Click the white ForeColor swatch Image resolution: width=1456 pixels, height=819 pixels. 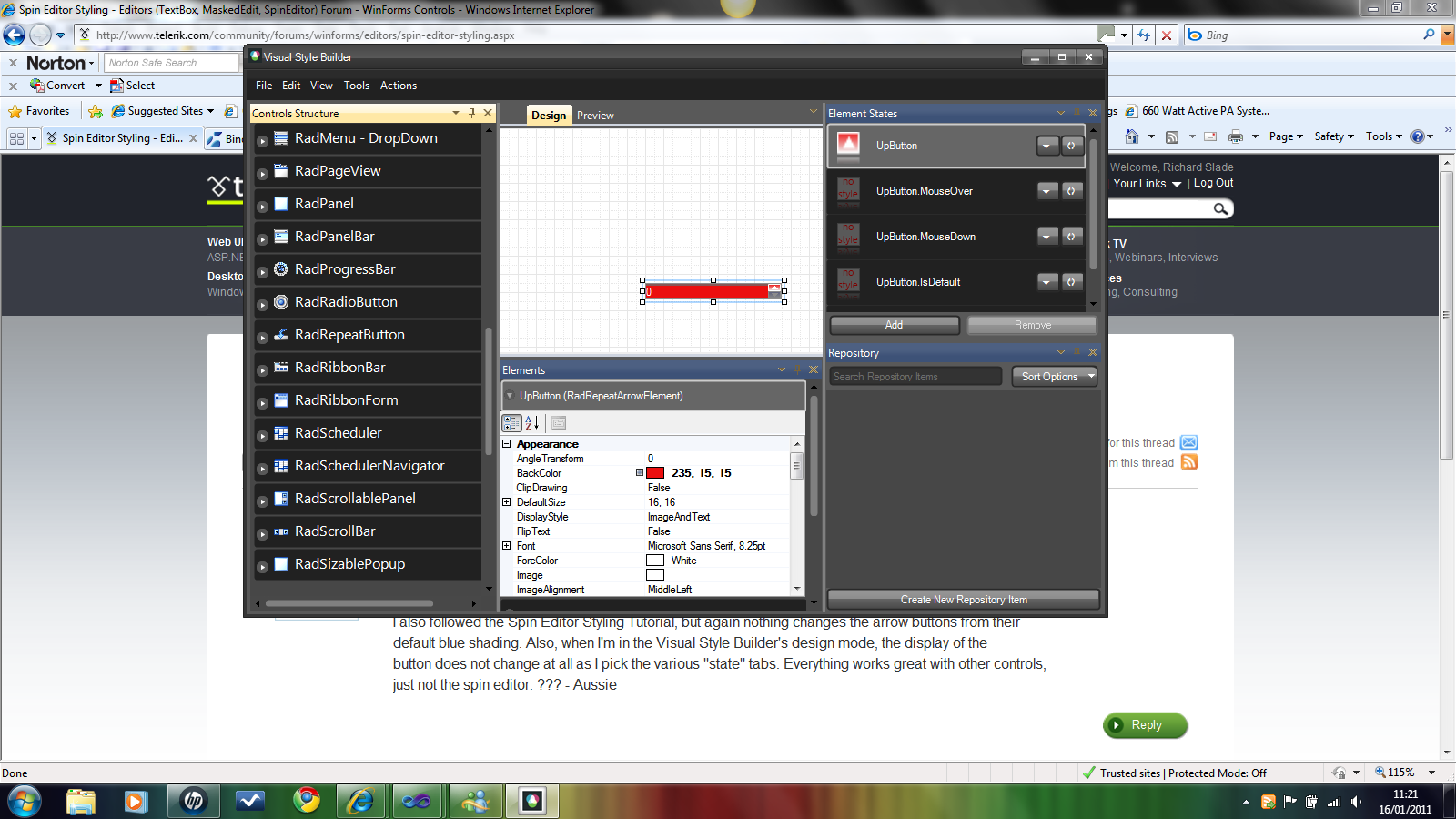click(655, 561)
